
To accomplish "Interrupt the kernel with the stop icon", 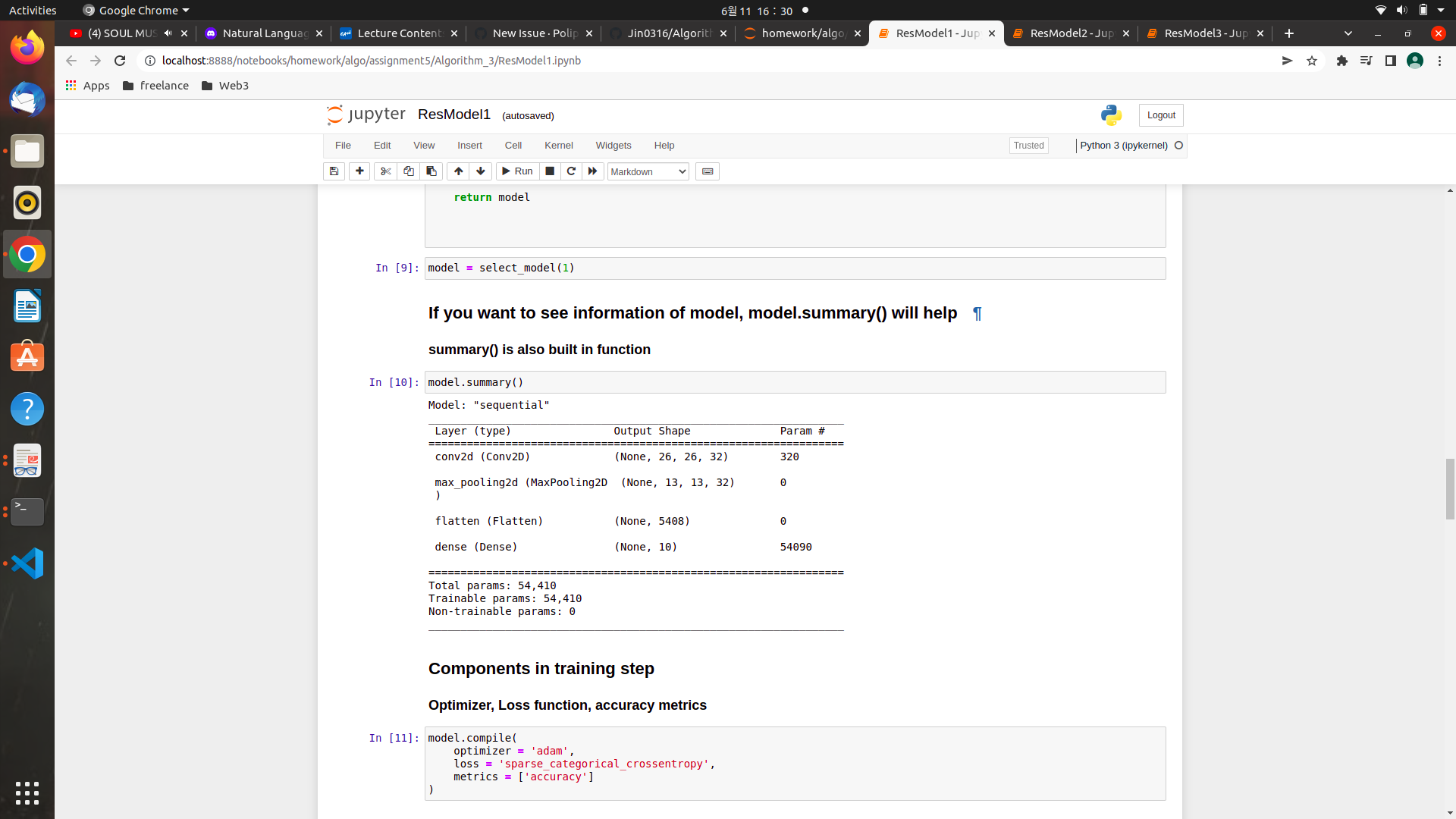I will click(x=550, y=171).
